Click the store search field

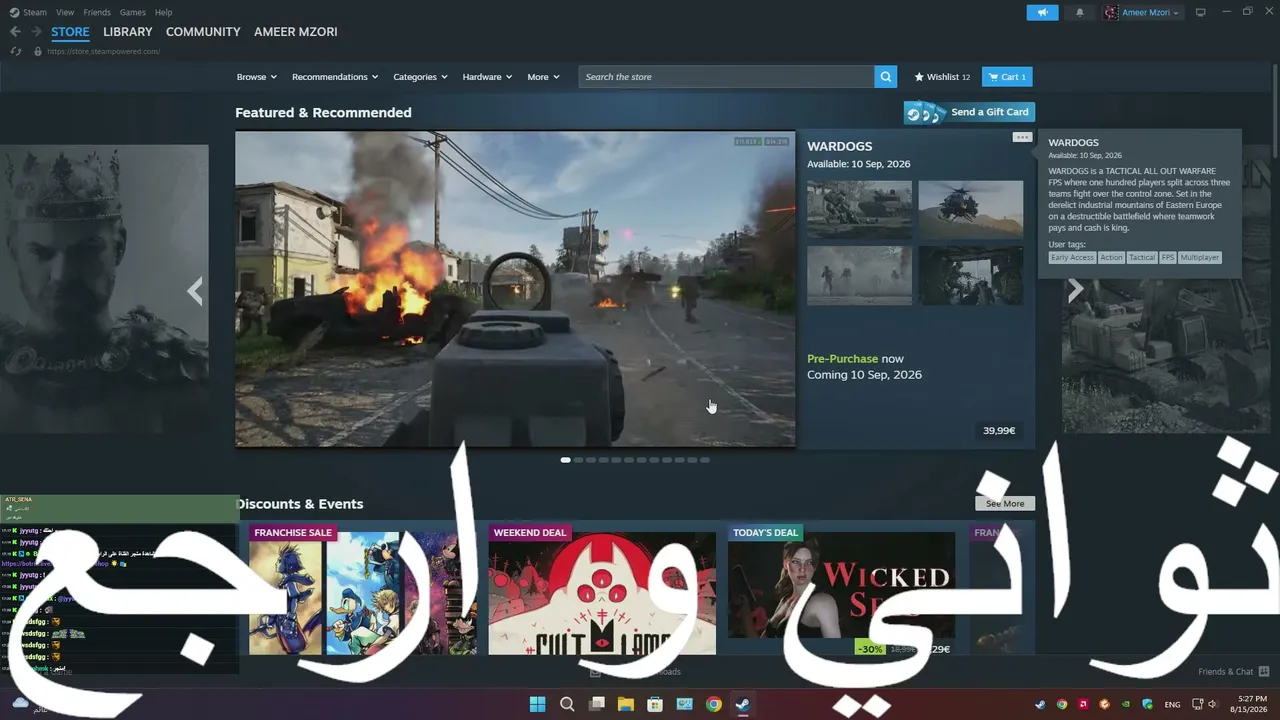[x=726, y=77]
